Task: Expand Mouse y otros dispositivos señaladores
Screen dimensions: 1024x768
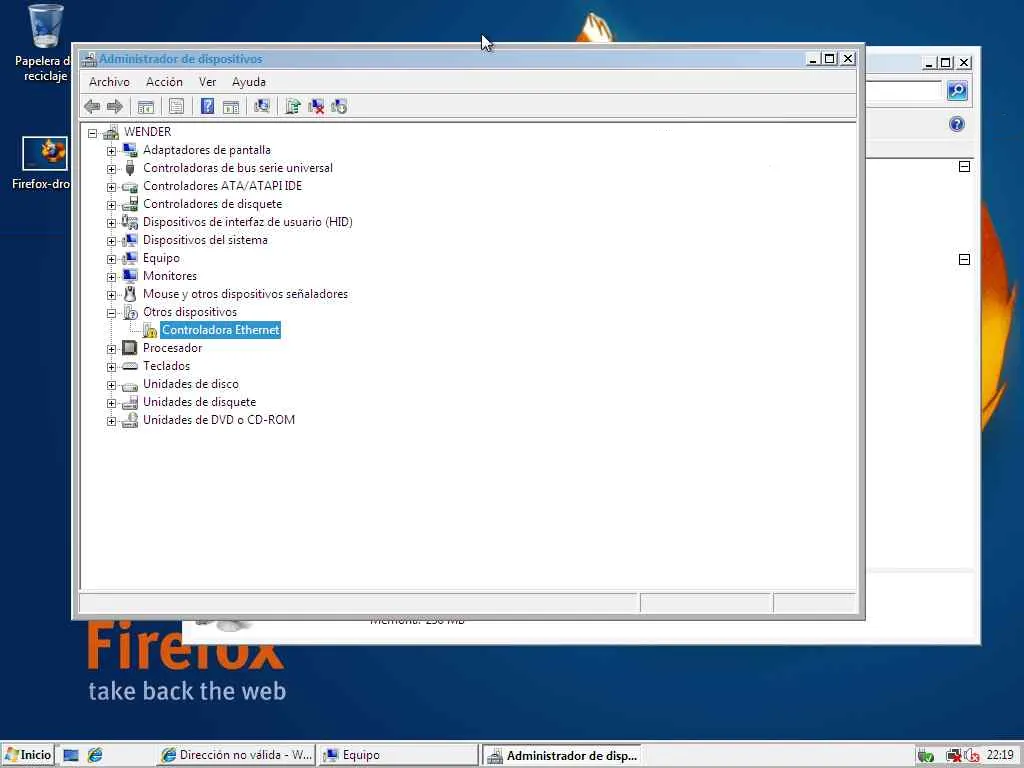Action: pos(112,295)
